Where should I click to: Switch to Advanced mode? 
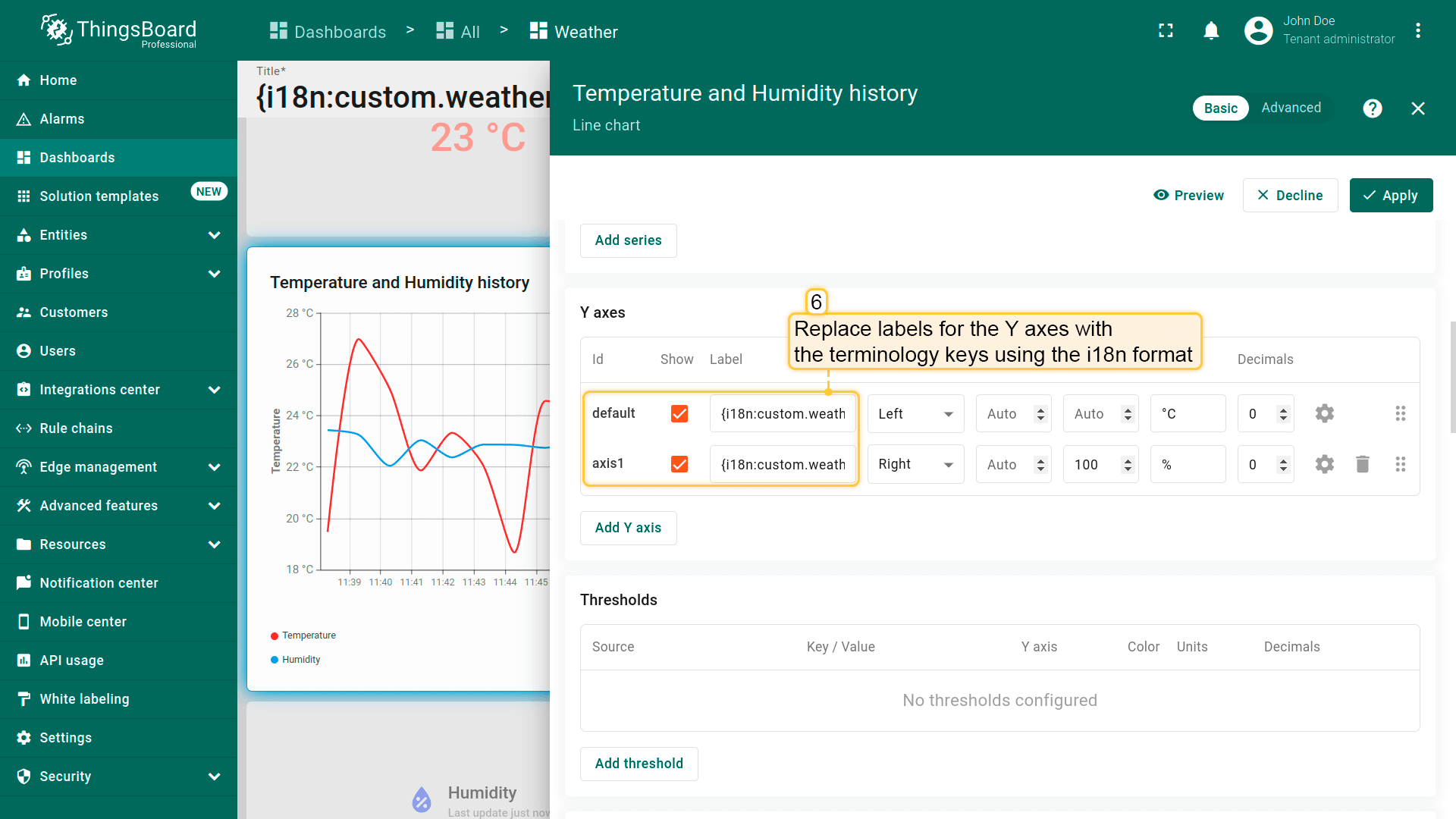coord(1291,108)
